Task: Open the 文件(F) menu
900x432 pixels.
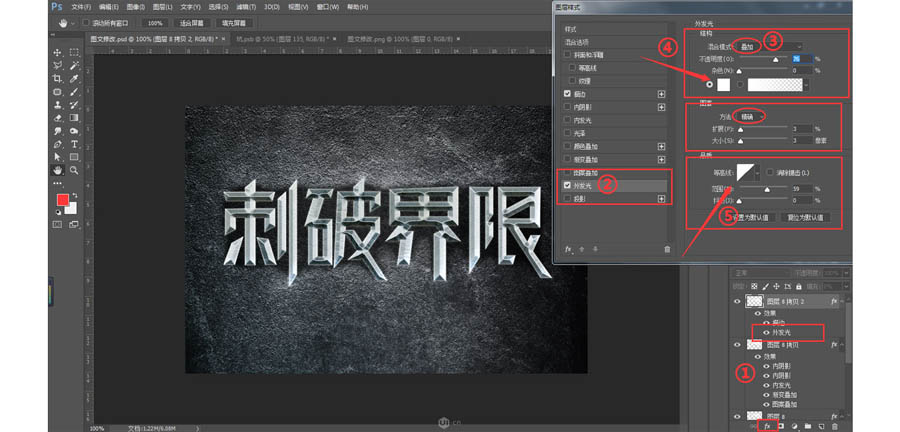Action: (81, 7)
